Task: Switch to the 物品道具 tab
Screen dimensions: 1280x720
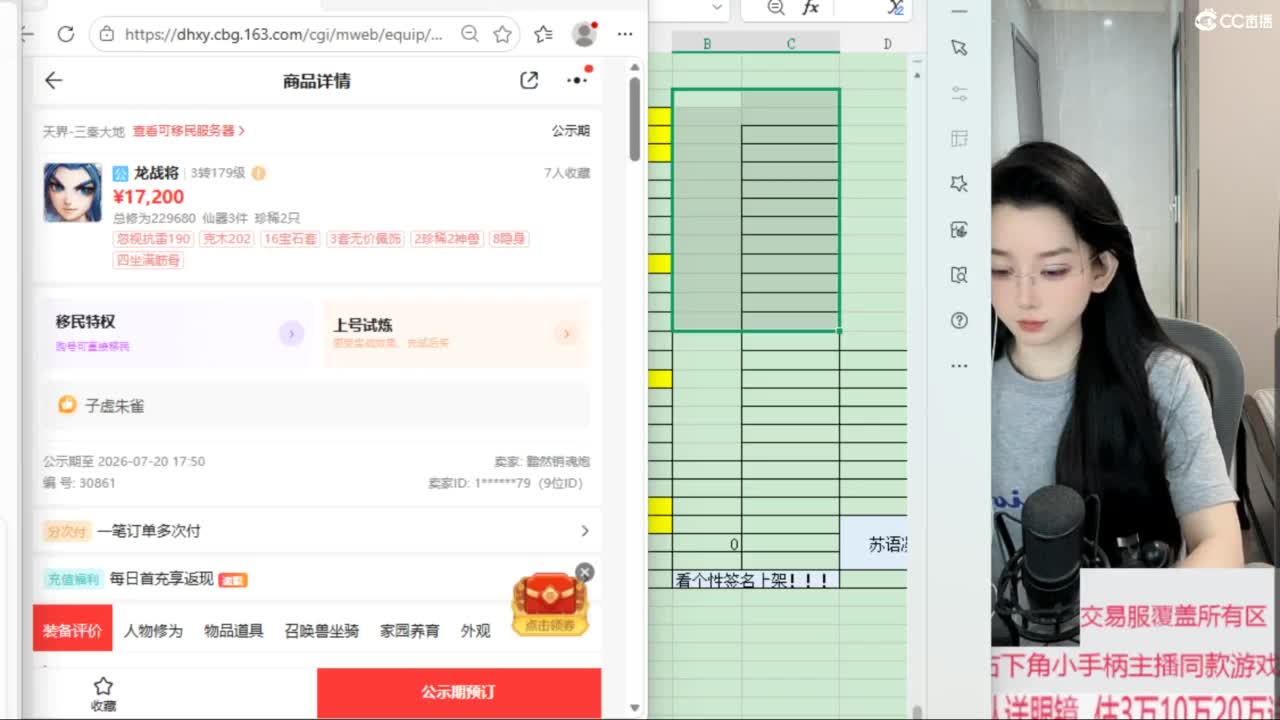Action: coord(234,631)
